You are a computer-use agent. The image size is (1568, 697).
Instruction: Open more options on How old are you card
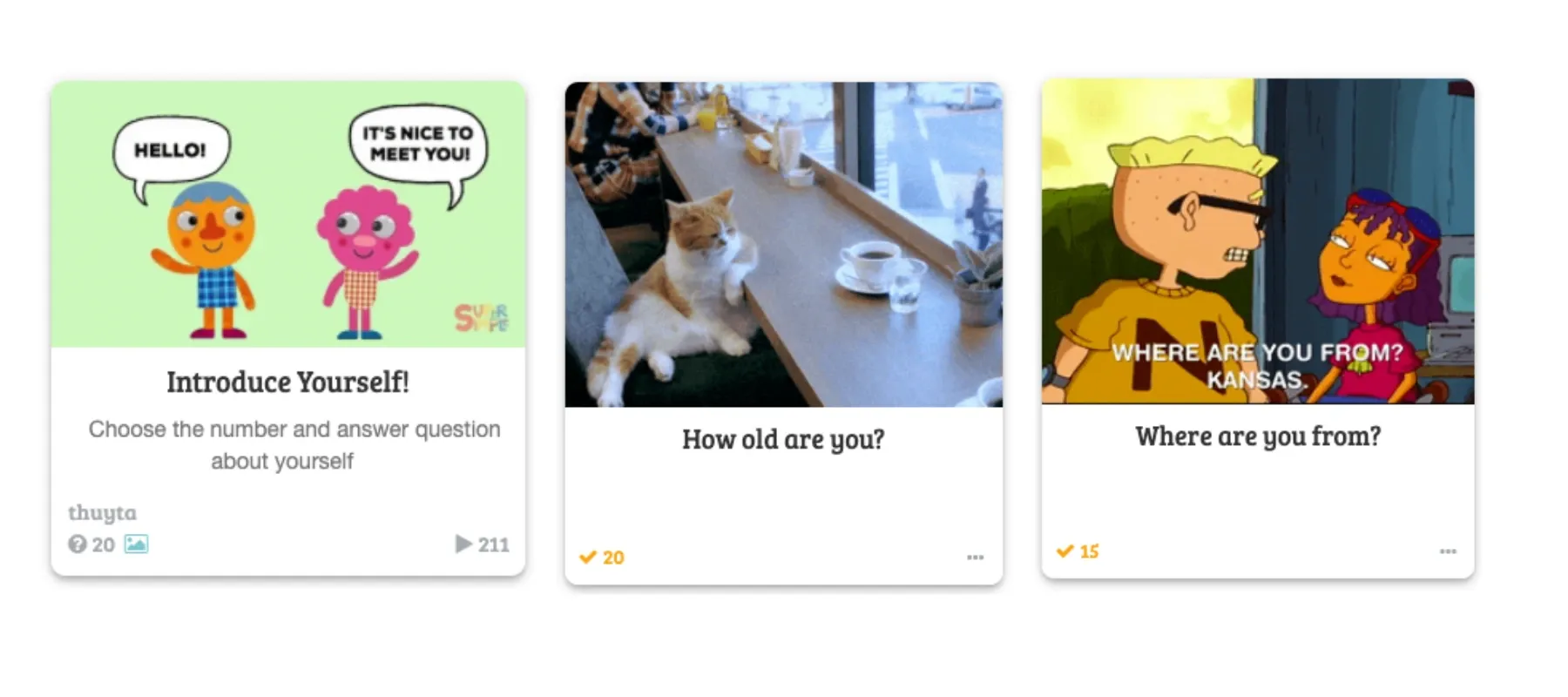pos(975,557)
